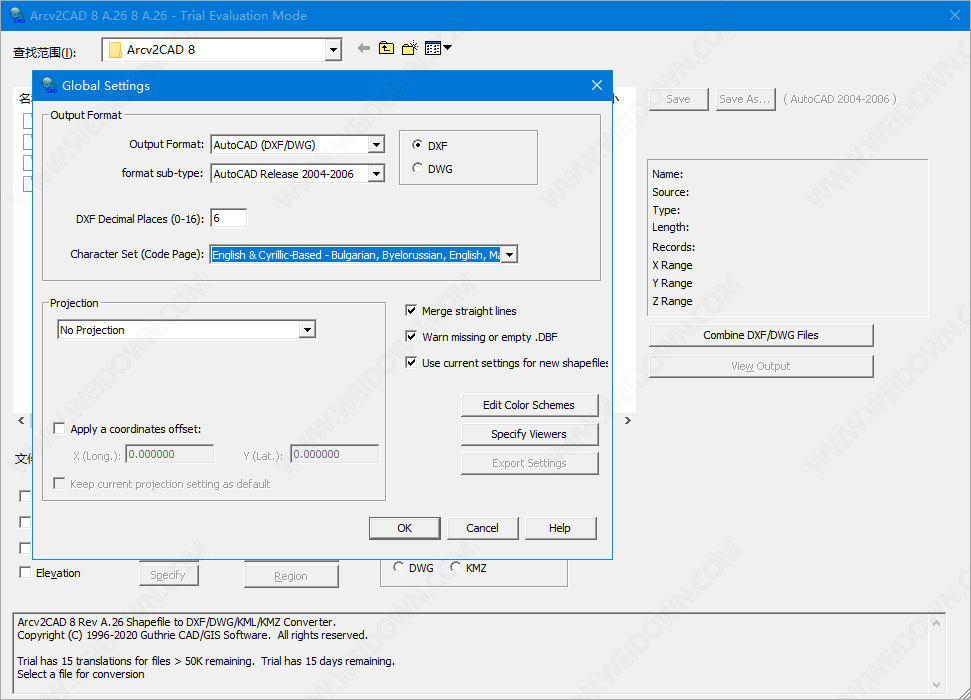The image size is (971, 700).
Task: Select the KMZ radio in main window
Action: coord(456,567)
